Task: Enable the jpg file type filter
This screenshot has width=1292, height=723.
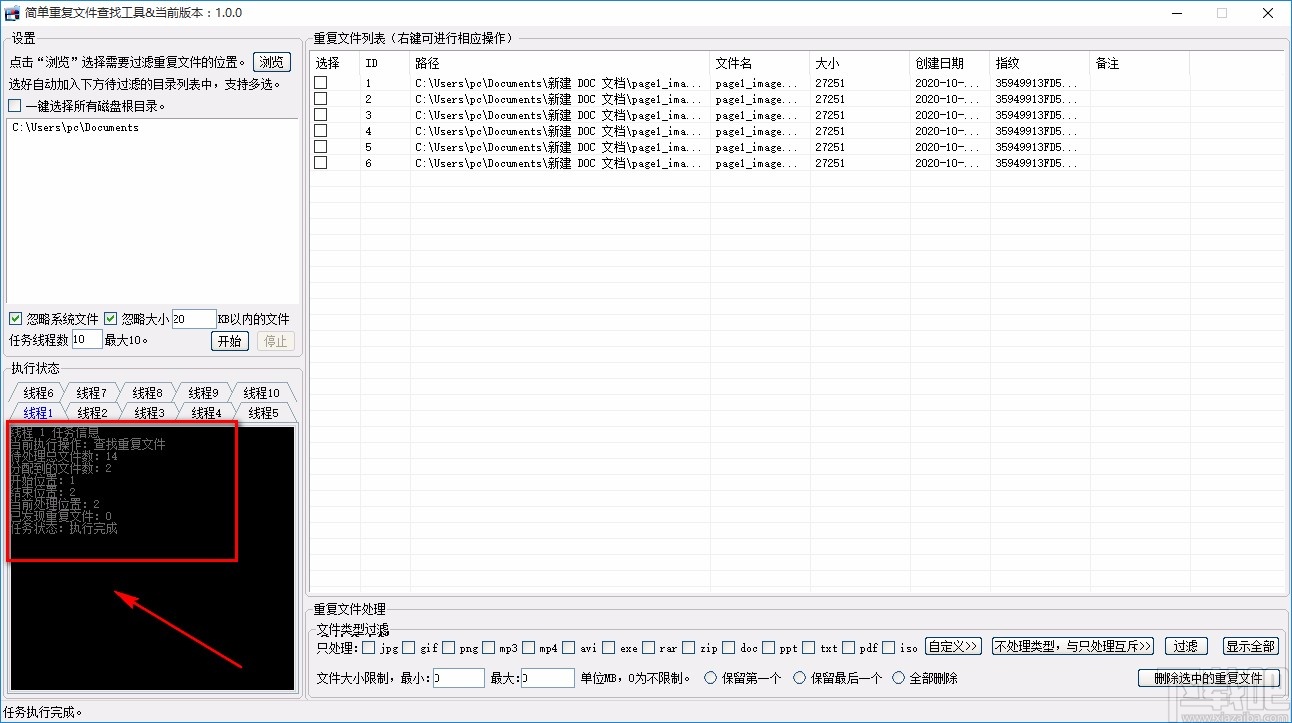Action: coord(370,647)
